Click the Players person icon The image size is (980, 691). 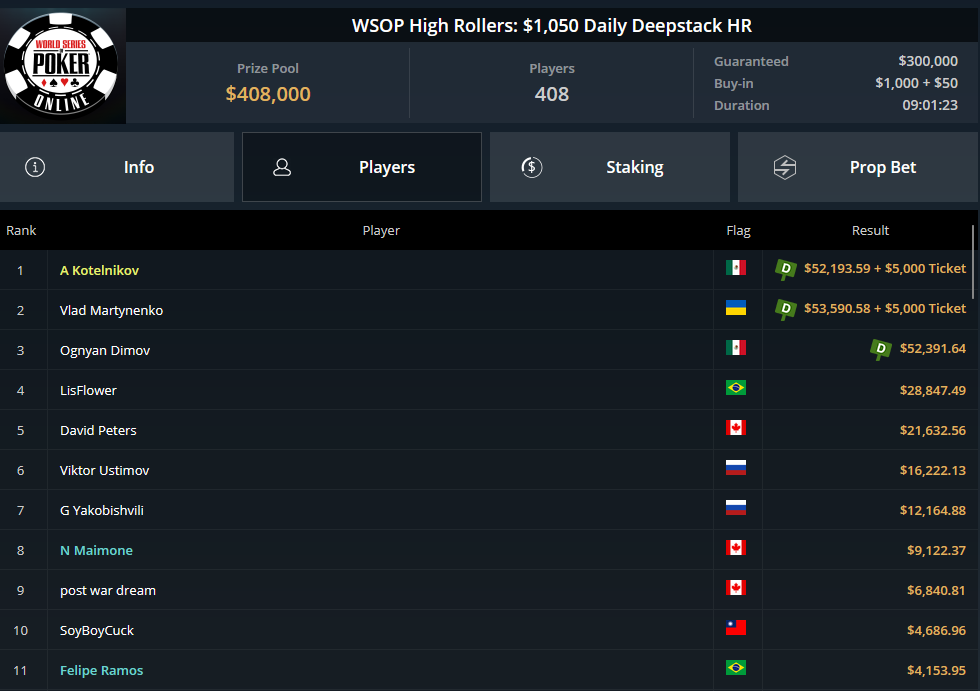coord(282,167)
